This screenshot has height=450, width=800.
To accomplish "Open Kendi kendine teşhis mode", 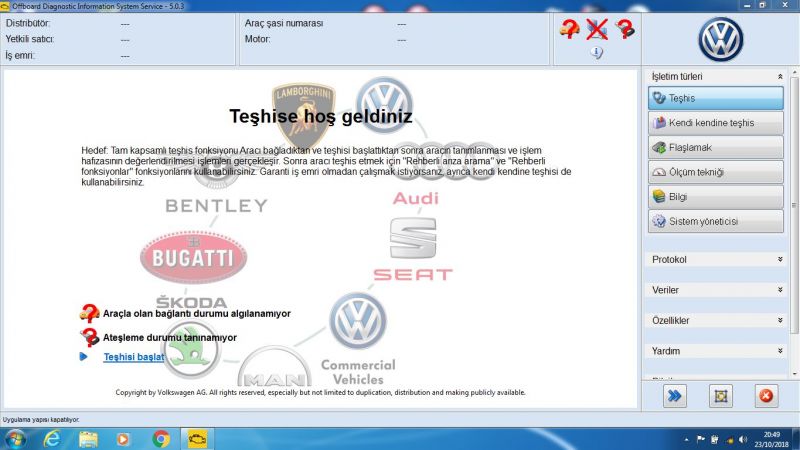I will click(x=715, y=123).
